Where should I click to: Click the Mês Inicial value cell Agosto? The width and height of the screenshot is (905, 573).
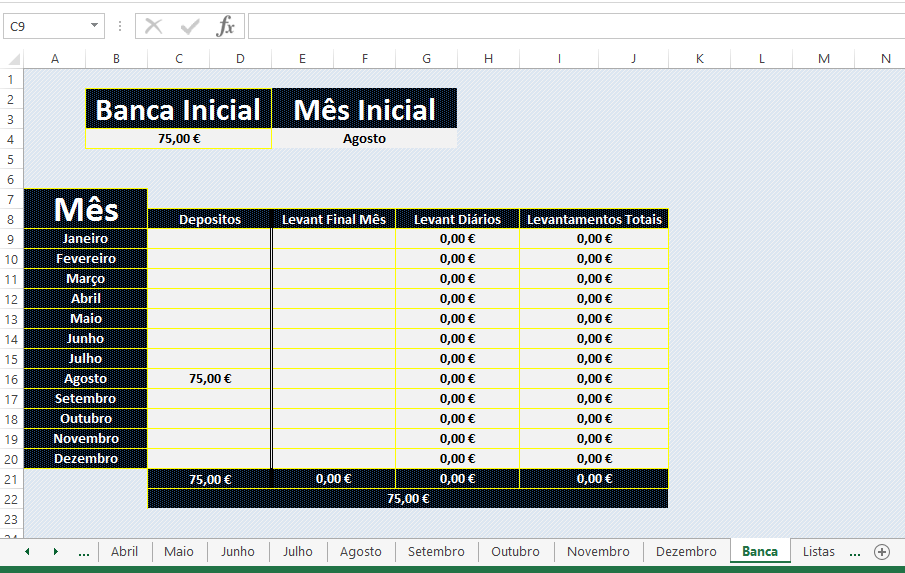364,138
